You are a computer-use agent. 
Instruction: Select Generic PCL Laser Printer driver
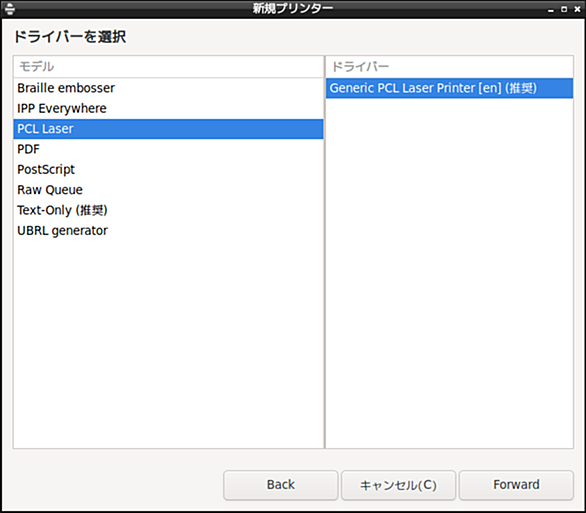(x=449, y=88)
